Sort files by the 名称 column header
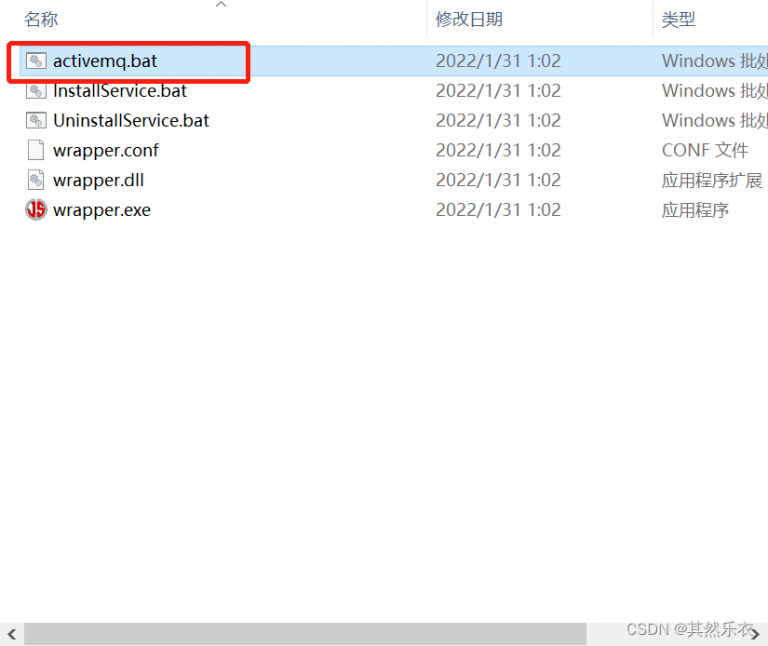768x646 pixels. [41, 19]
